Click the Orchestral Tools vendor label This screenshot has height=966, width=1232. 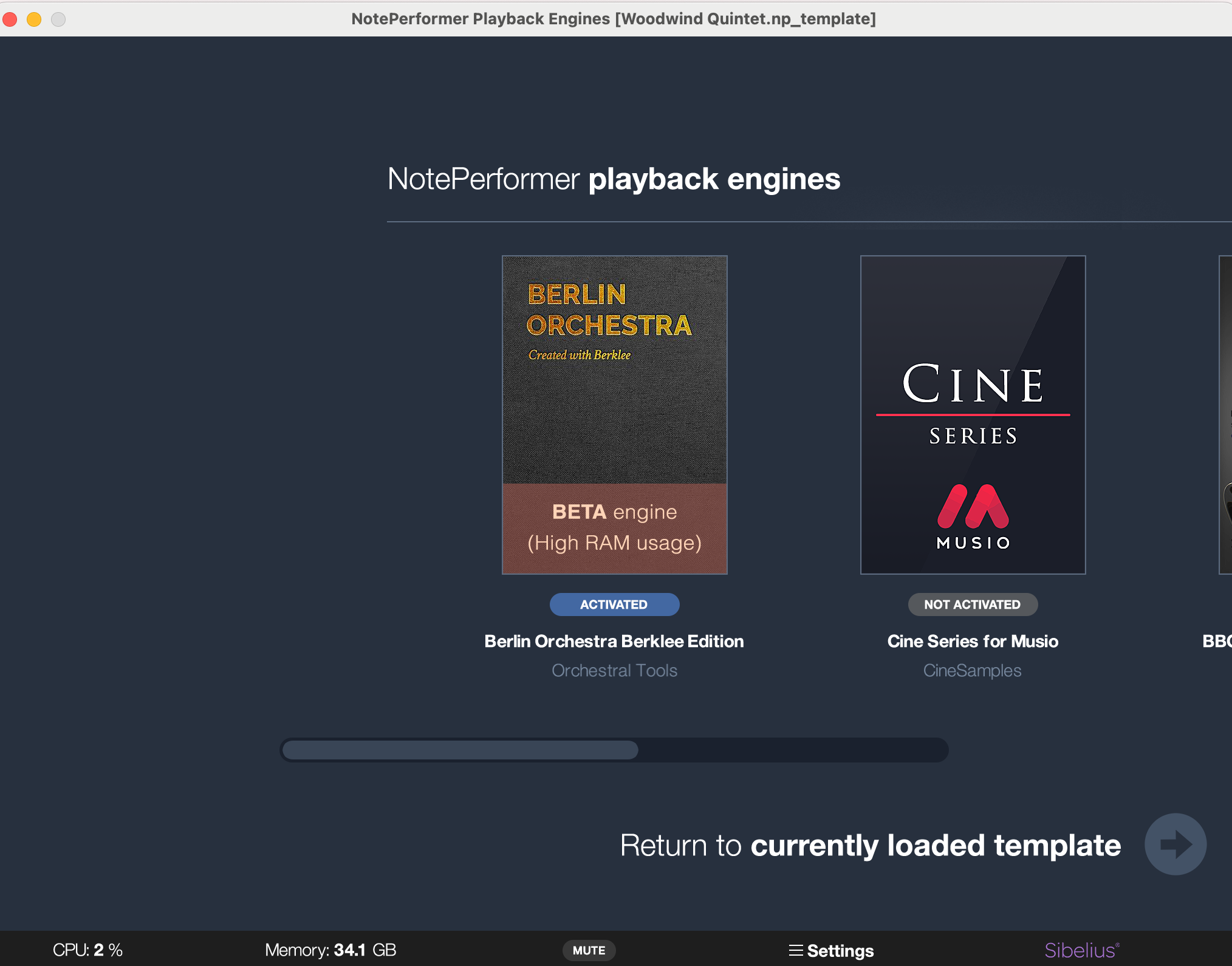point(614,670)
